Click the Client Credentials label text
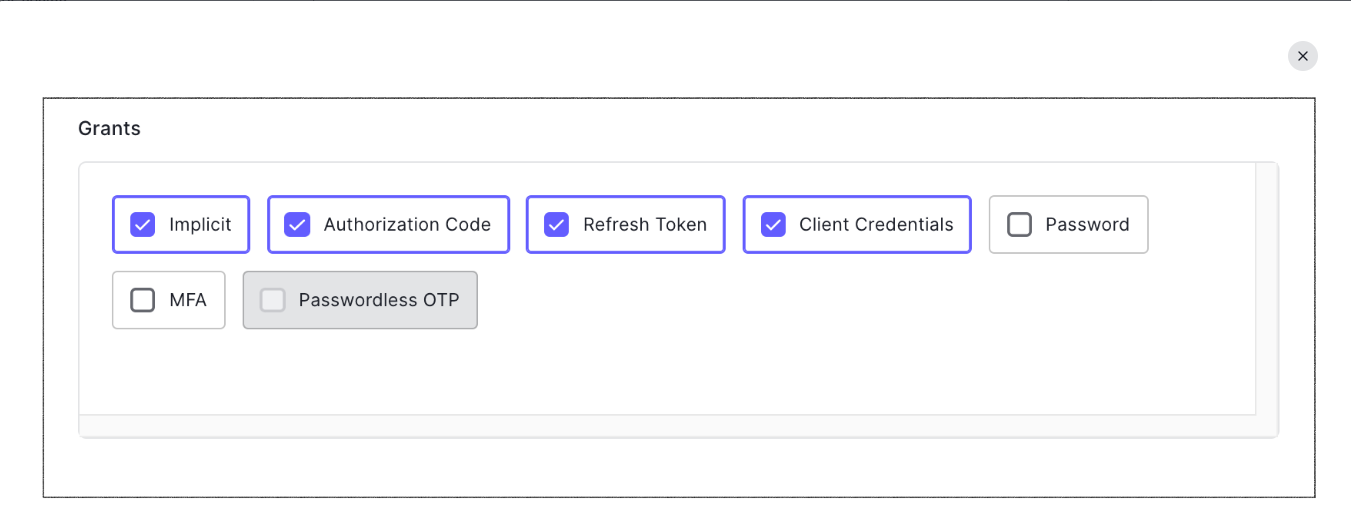Viewport: 1351px width, 530px height. (x=876, y=225)
